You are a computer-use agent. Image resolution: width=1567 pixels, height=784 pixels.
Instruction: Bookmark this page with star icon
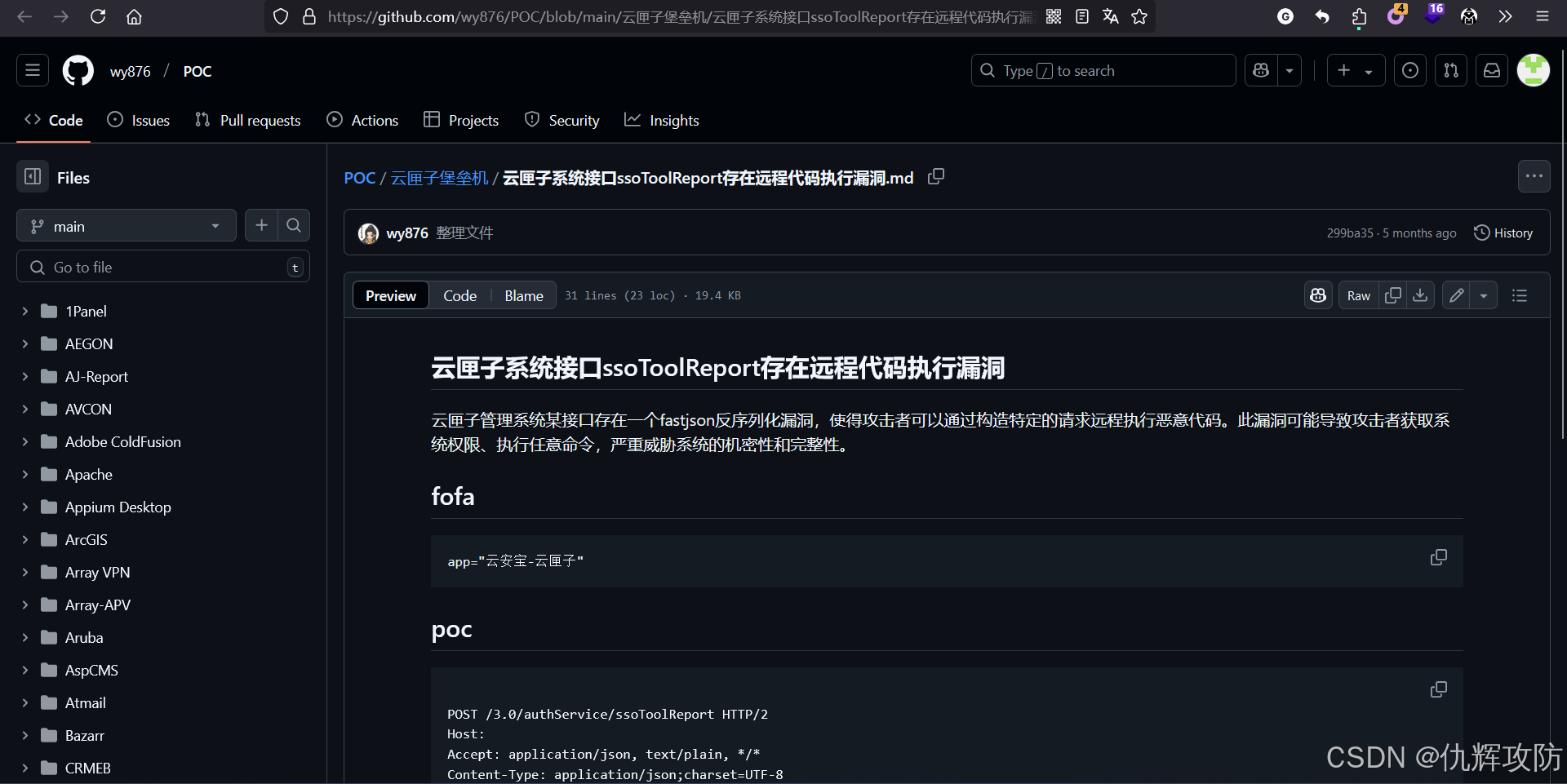click(x=1139, y=16)
